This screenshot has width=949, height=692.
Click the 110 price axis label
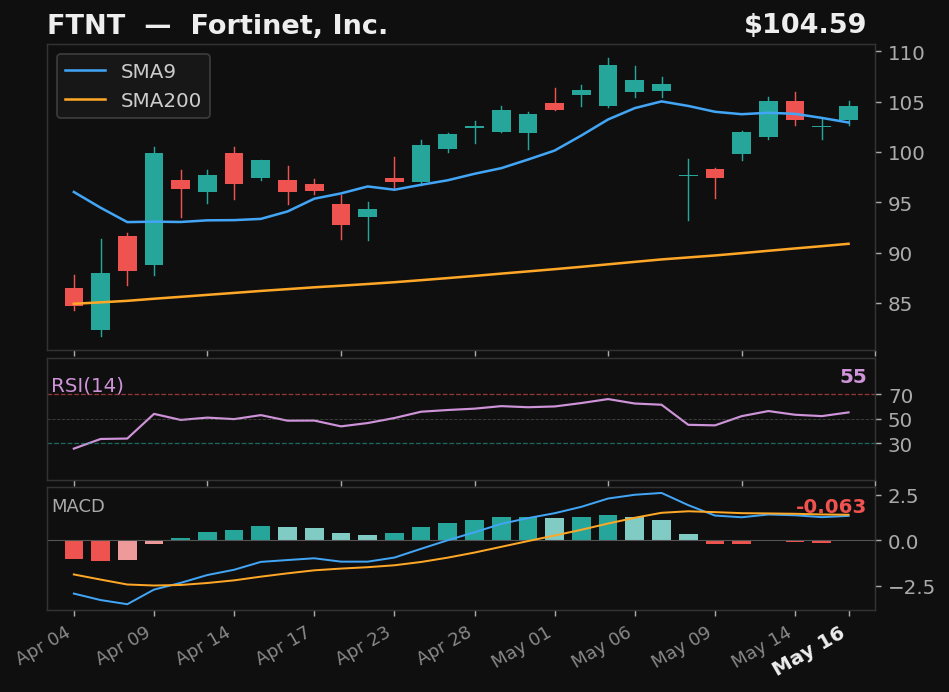tap(906, 53)
